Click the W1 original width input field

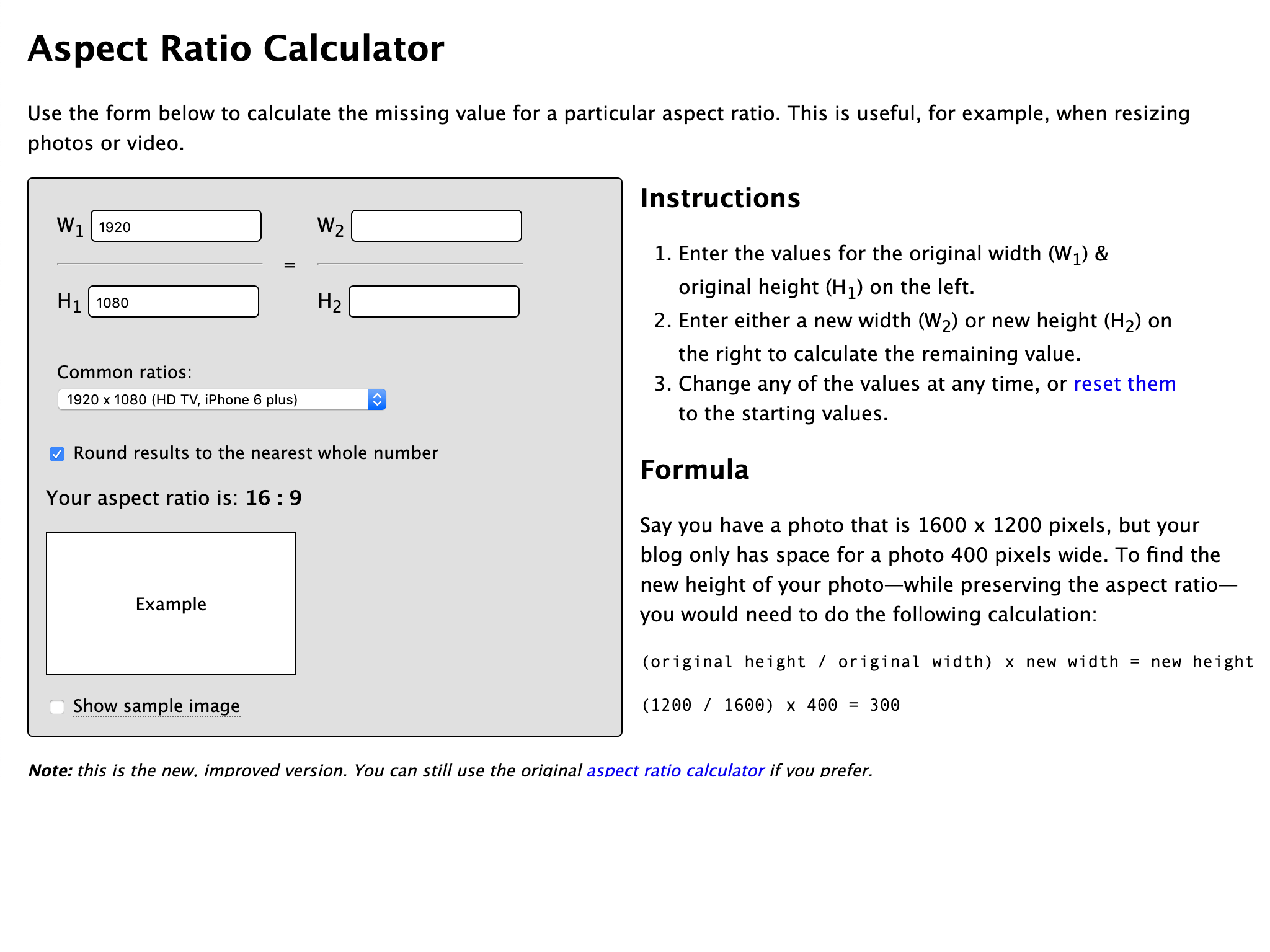176,226
